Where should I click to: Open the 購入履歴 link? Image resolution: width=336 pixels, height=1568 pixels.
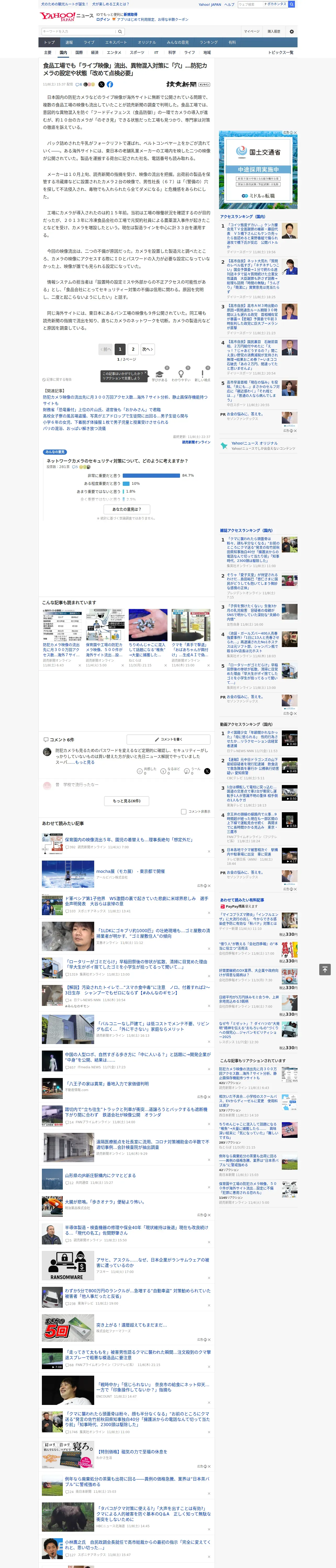[x=274, y=31]
